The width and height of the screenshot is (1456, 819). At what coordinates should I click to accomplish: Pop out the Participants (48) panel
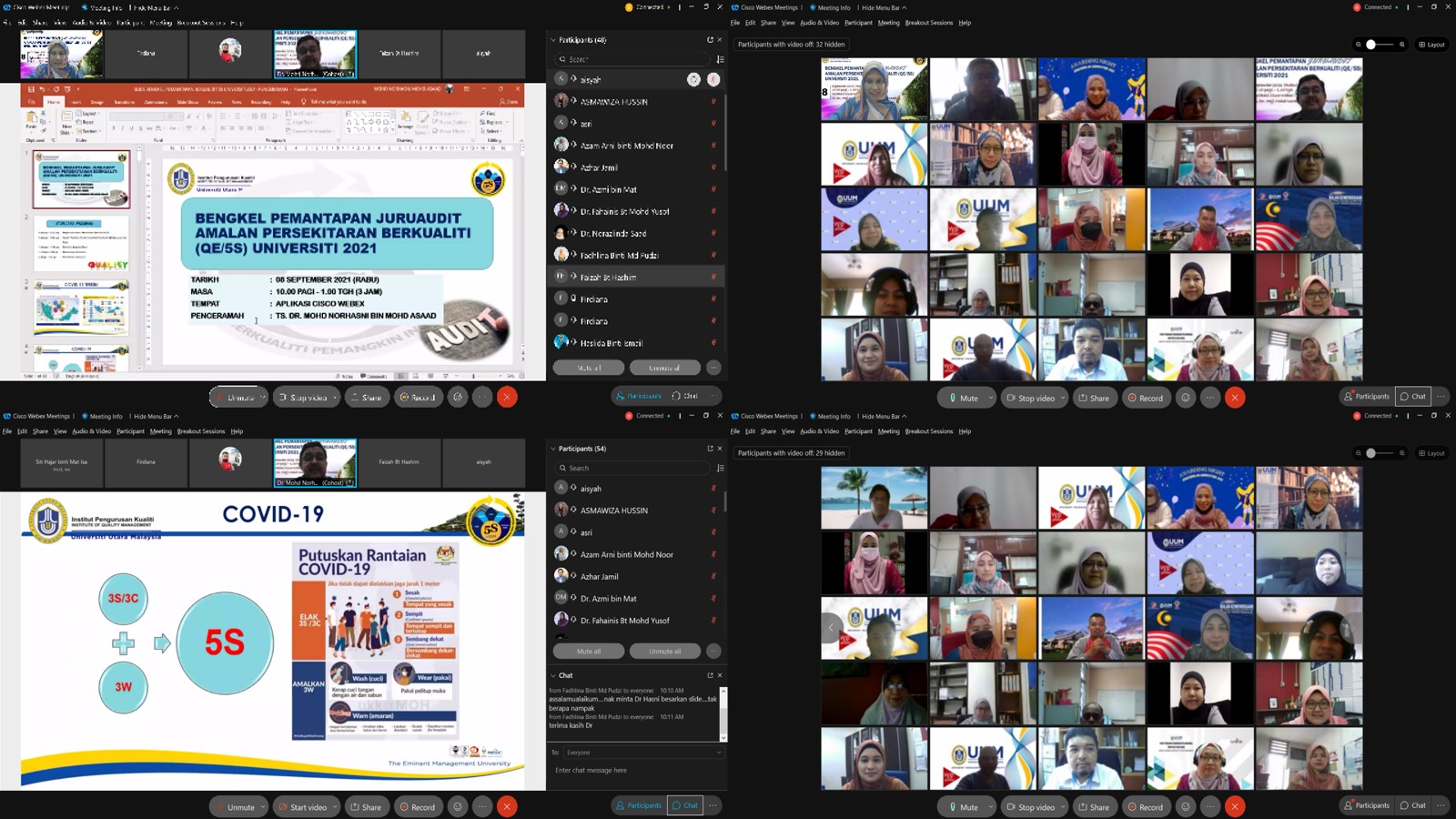coord(710,40)
